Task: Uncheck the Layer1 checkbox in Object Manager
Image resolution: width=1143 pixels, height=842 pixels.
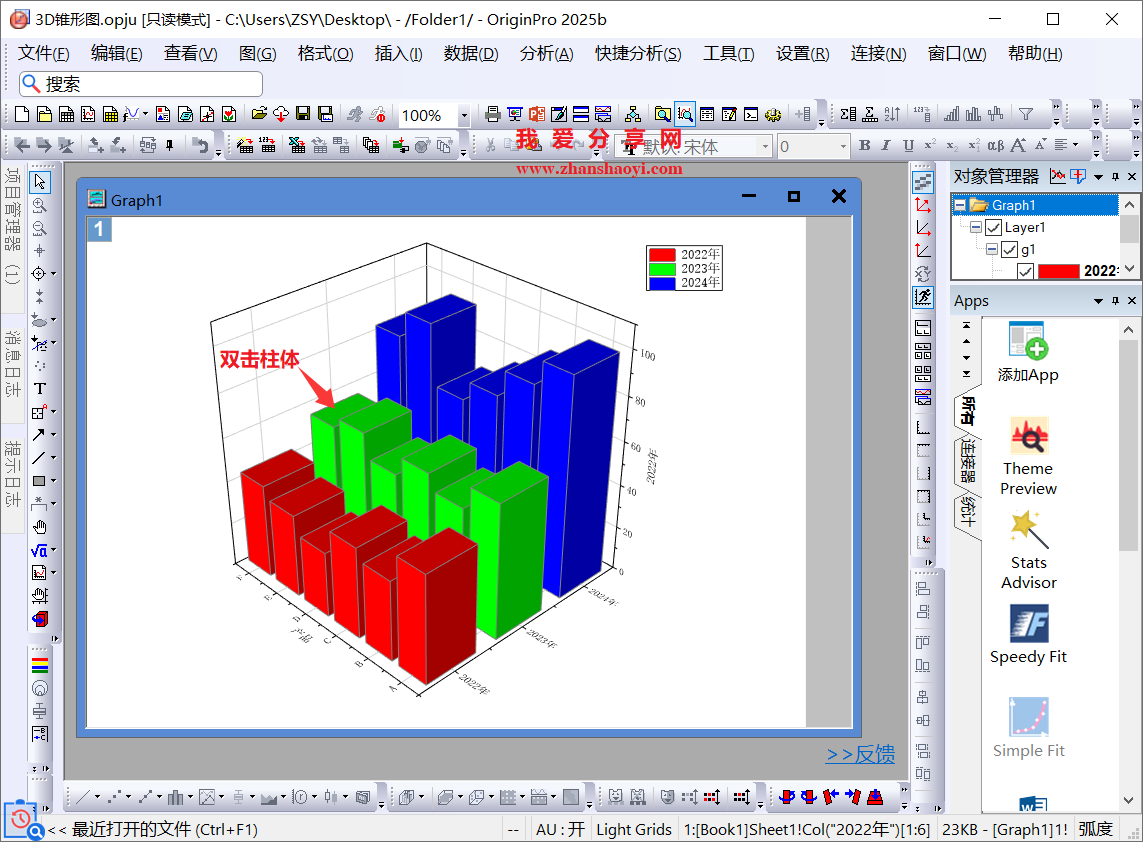Action: point(993,228)
